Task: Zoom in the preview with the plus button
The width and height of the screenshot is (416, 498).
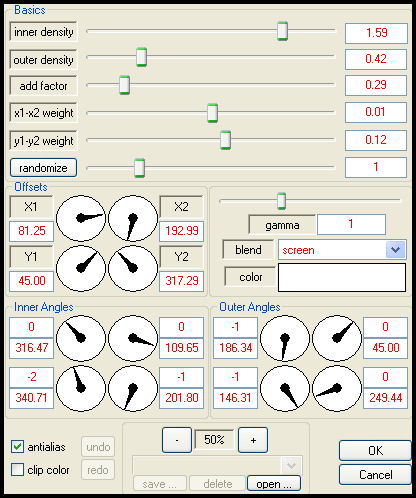Action: (x=253, y=440)
